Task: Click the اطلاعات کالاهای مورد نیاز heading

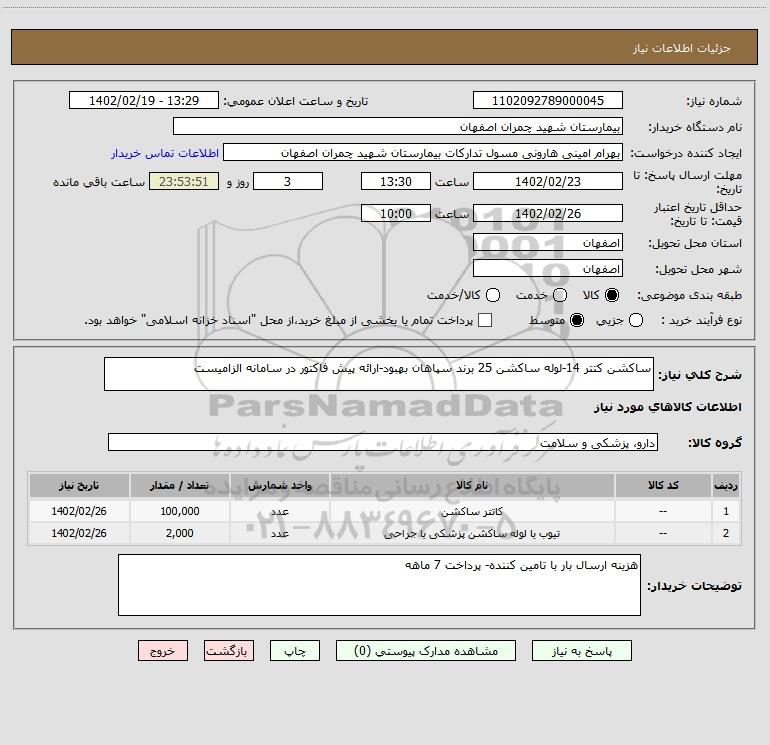Action: (x=667, y=407)
